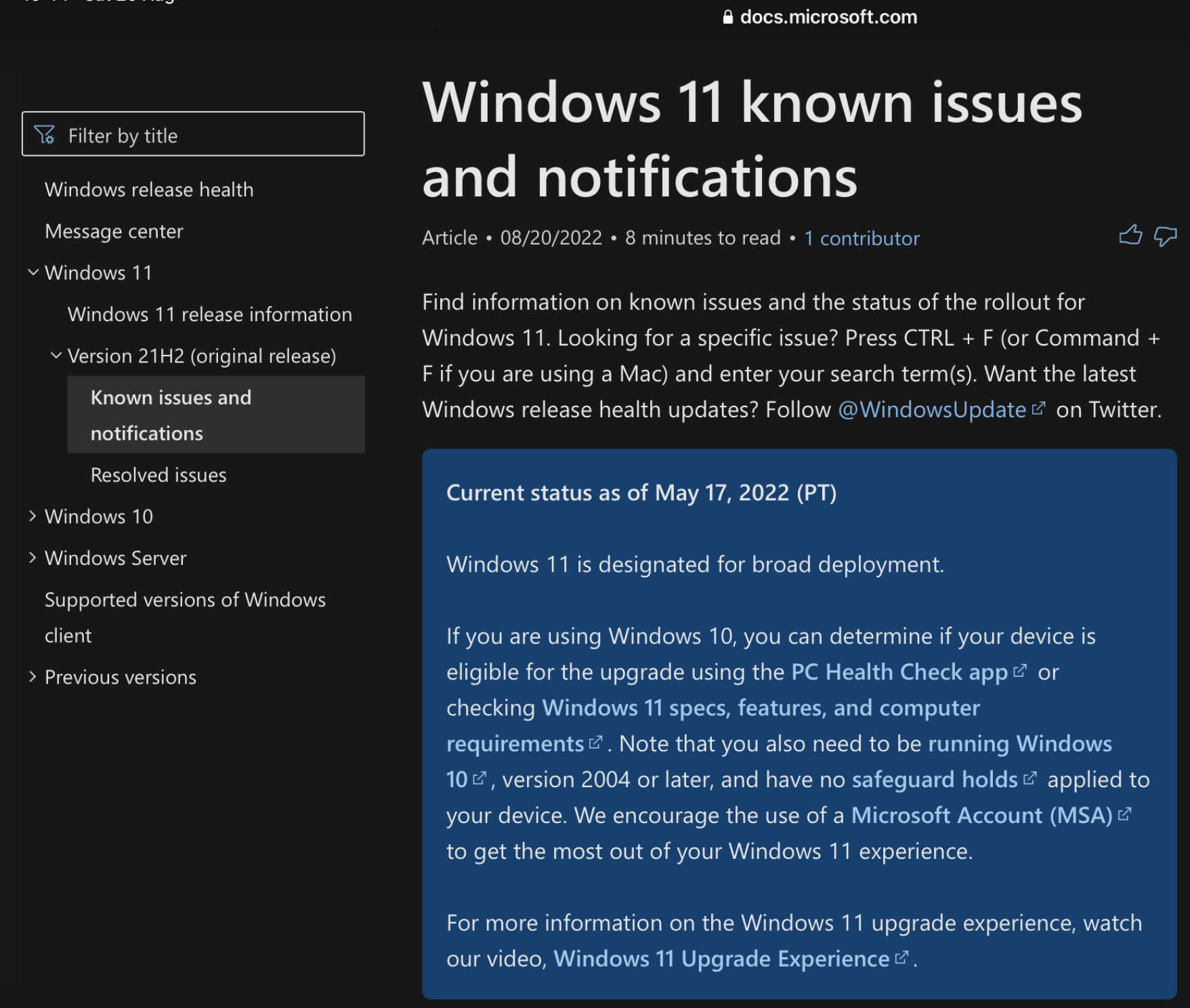
Task: Collapse Version 21H2 (original release) node
Action: 56,355
